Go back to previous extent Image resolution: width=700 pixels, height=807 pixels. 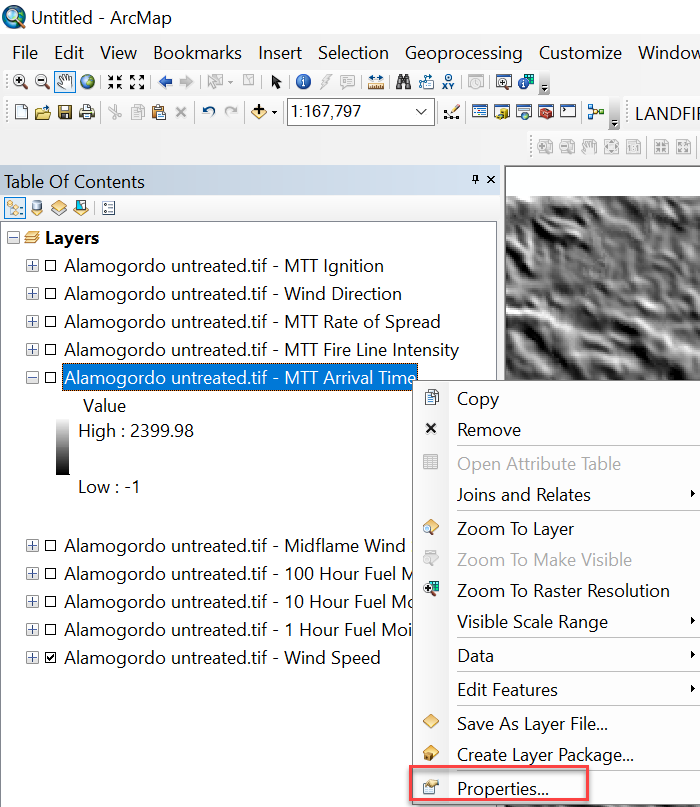pyautogui.click(x=165, y=81)
